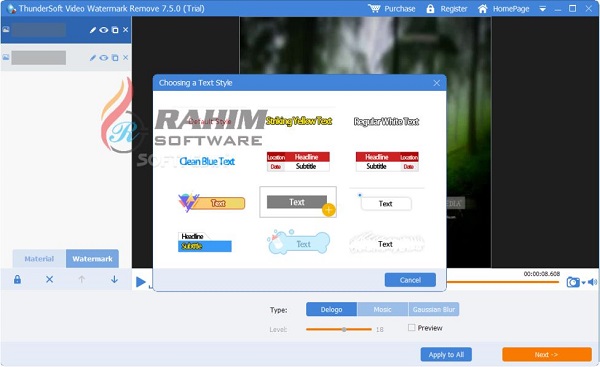Screen dimensions: 600x367
Task: Edit first watermark with the pencil icon
Action: coord(93,30)
